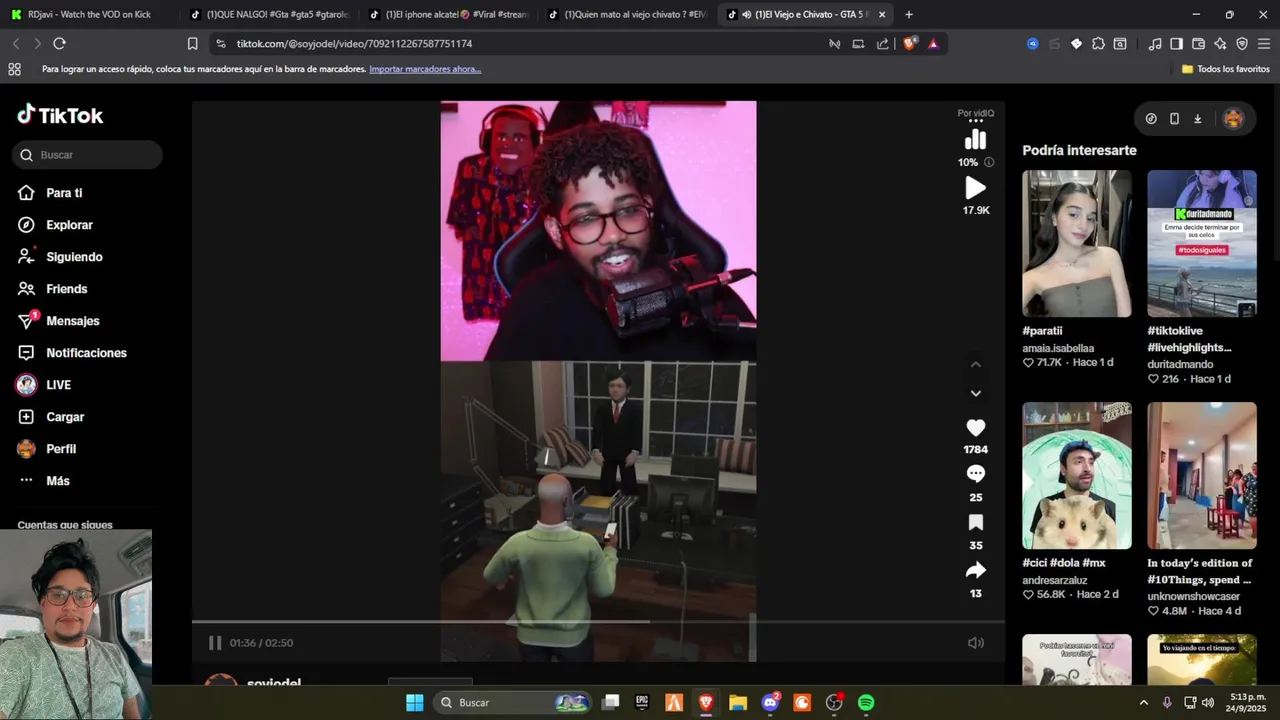
Task: Open the TikTok home logo
Action: [x=60, y=115]
